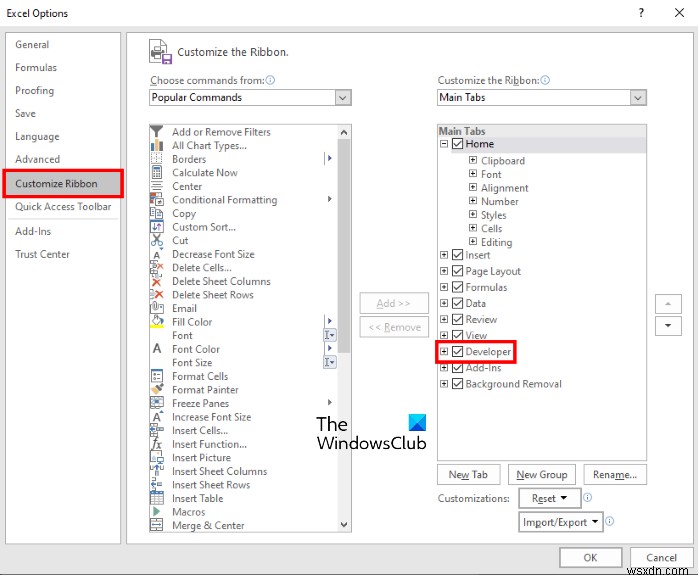Image resolution: width=700 pixels, height=581 pixels.
Task: Click the Format Cells icon
Action: [x=156, y=376]
